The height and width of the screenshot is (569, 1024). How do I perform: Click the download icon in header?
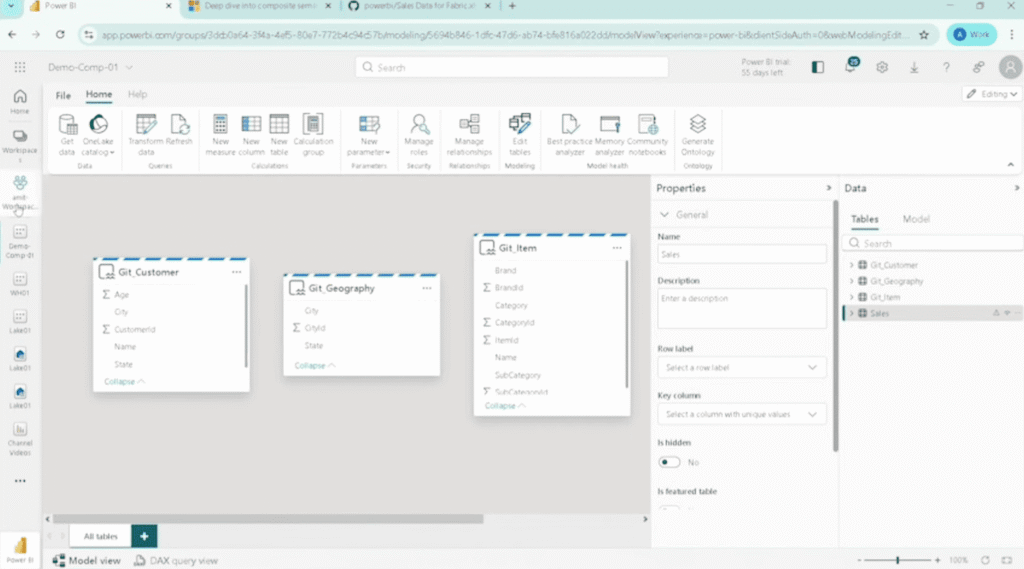coord(914,67)
